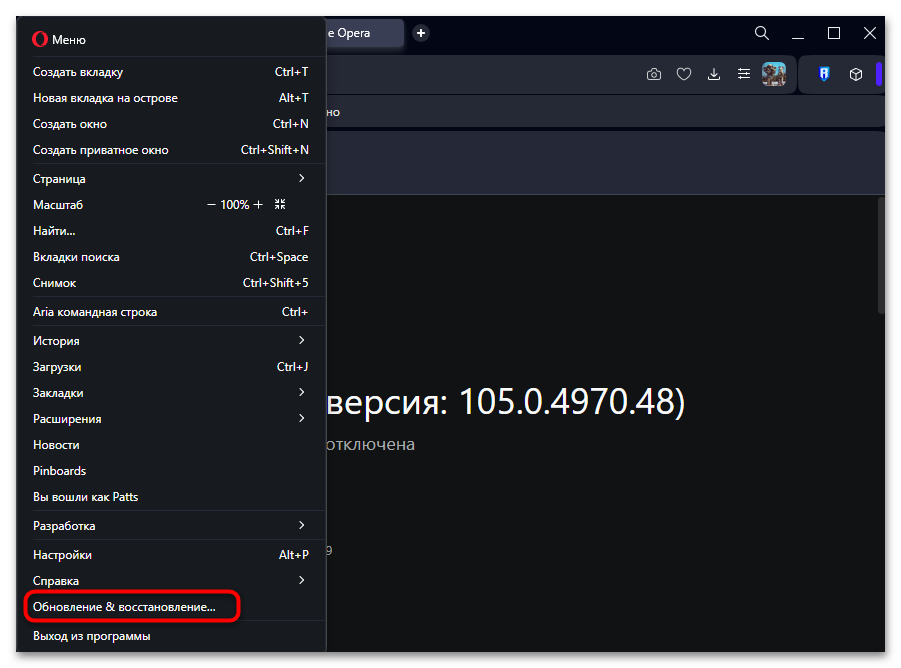The width and height of the screenshot is (901, 668).
Task: Switch to the Opera tab
Action: pos(364,33)
